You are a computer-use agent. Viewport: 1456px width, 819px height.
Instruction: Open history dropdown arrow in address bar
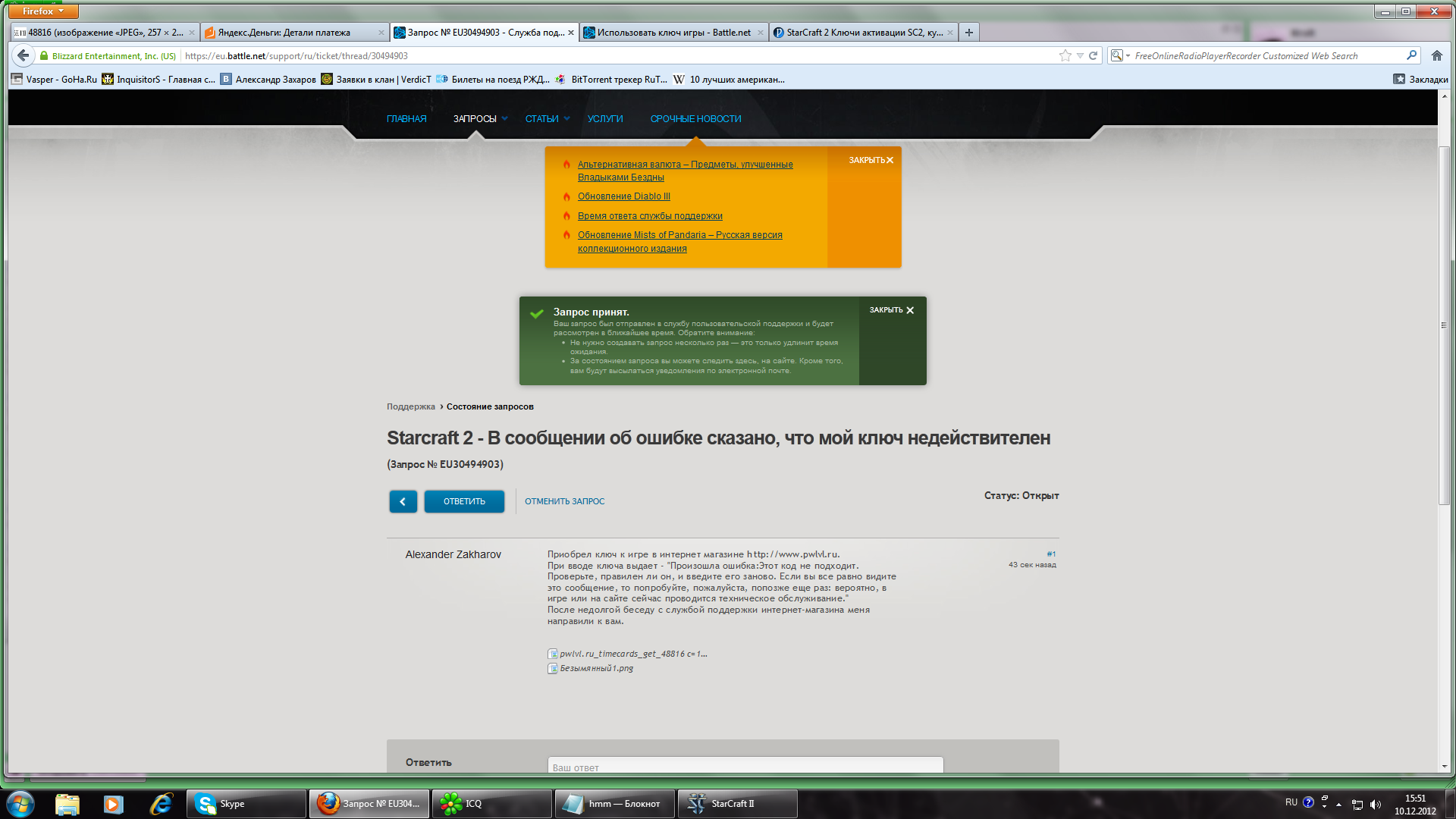click(x=1080, y=55)
